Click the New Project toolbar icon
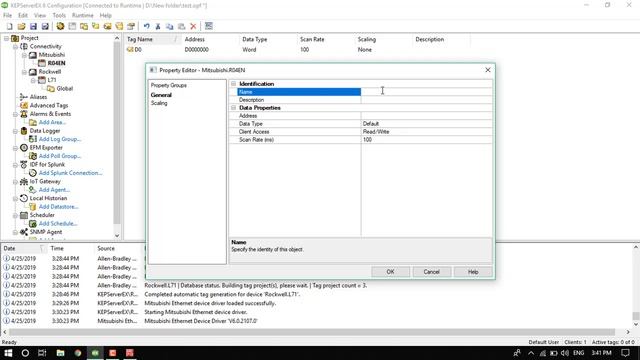Screen dimensions: 640x360 coord(9,26)
